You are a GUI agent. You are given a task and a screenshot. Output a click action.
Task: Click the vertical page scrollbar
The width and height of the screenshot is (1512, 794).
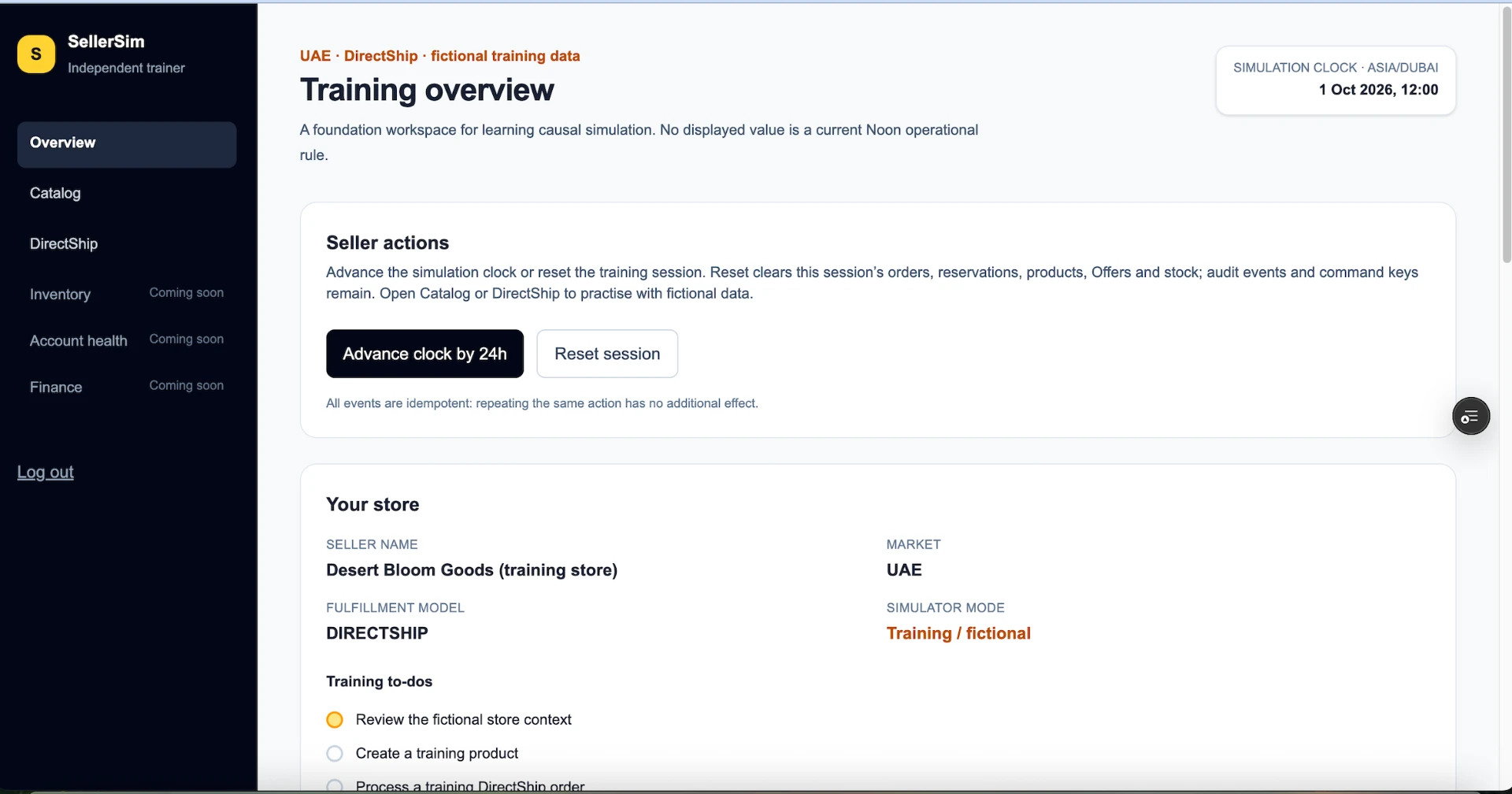1506,134
